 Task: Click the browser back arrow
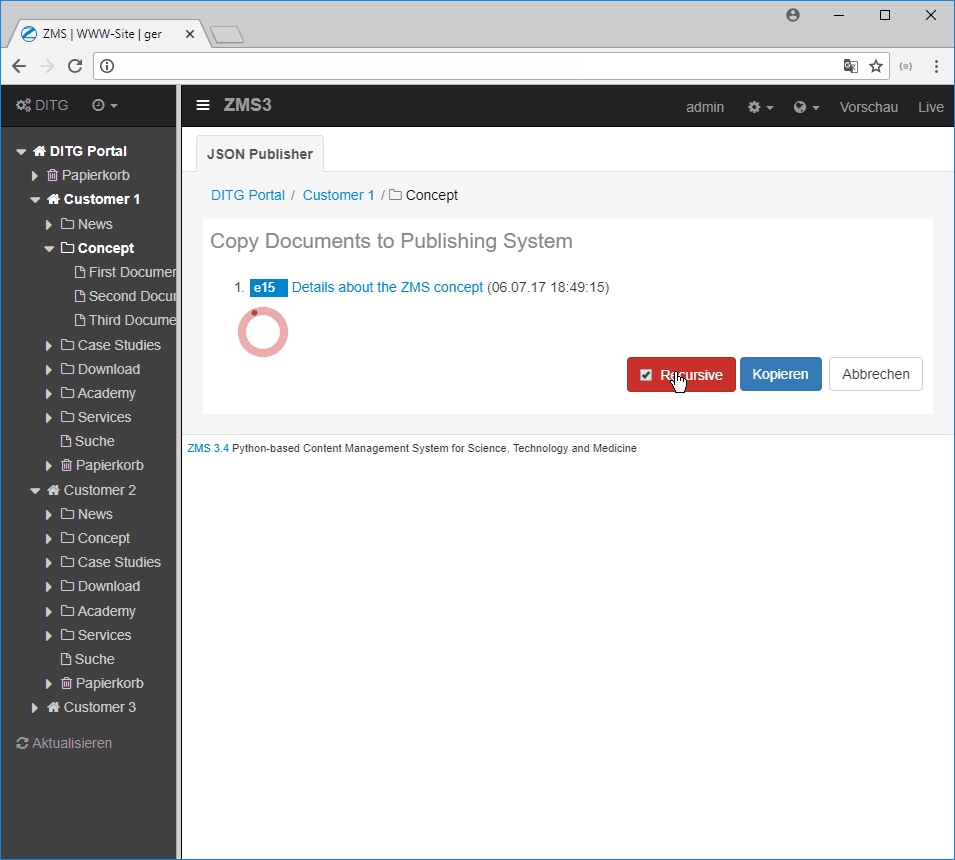click(19, 66)
